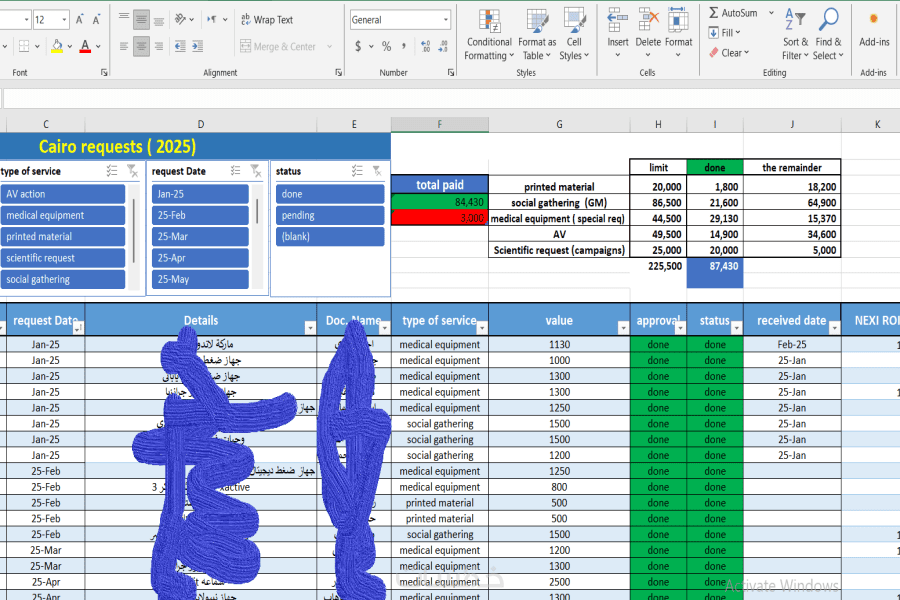The height and width of the screenshot is (600, 900).
Task: Clear filter on type of service slicer
Action: pyautogui.click(x=133, y=171)
